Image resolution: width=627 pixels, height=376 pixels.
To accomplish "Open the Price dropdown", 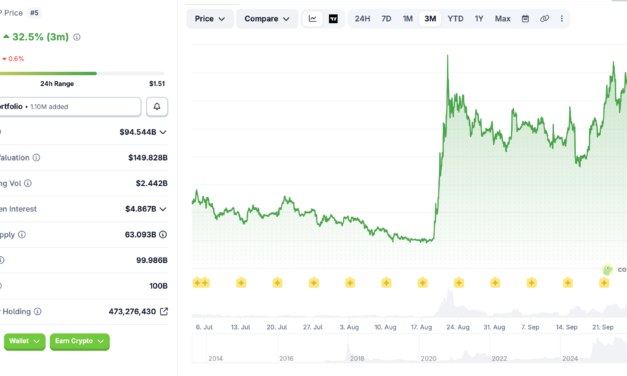I will (x=210, y=19).
